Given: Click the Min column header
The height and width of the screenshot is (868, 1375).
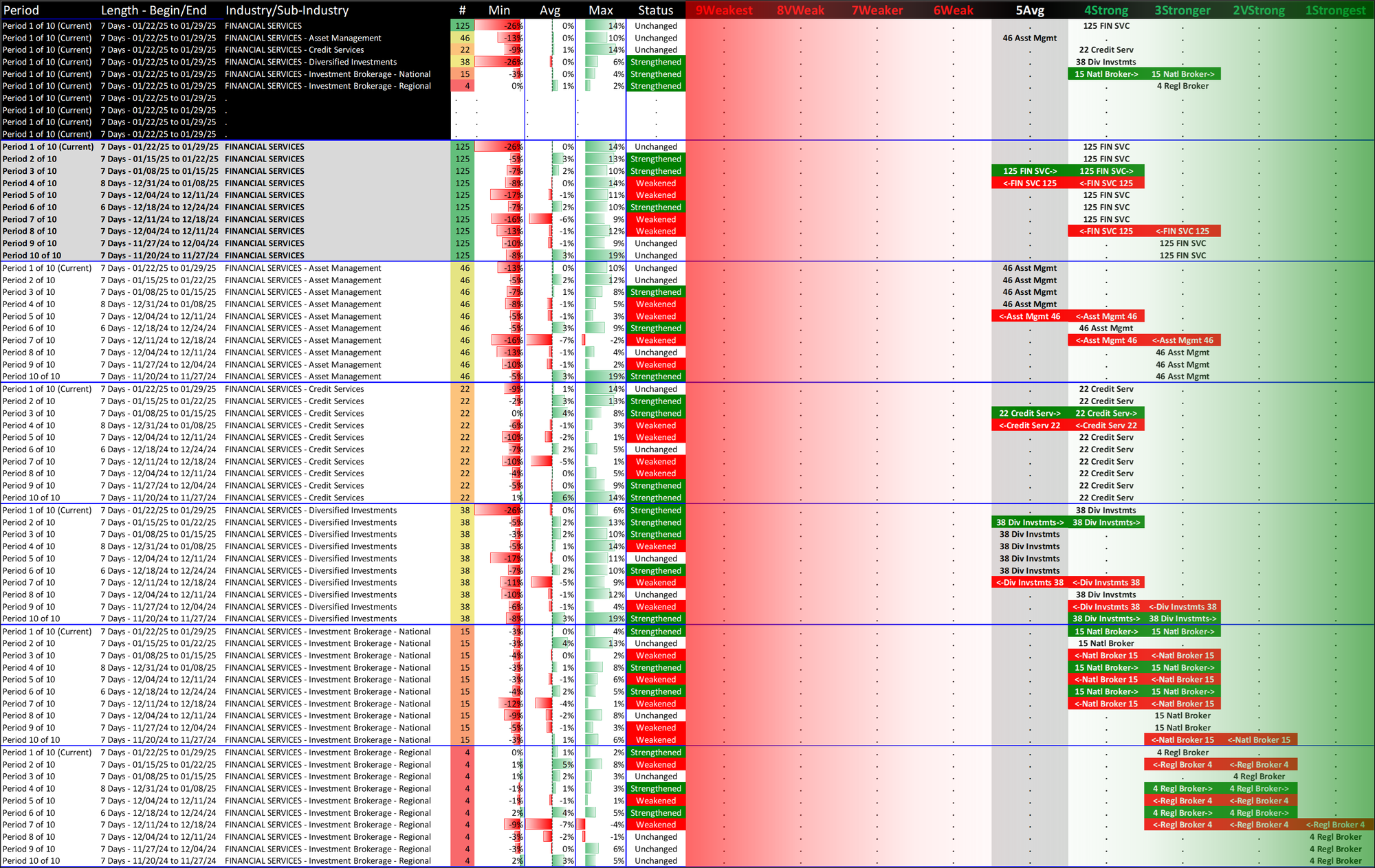Looking at the screenshot, I should pos(499,10).
